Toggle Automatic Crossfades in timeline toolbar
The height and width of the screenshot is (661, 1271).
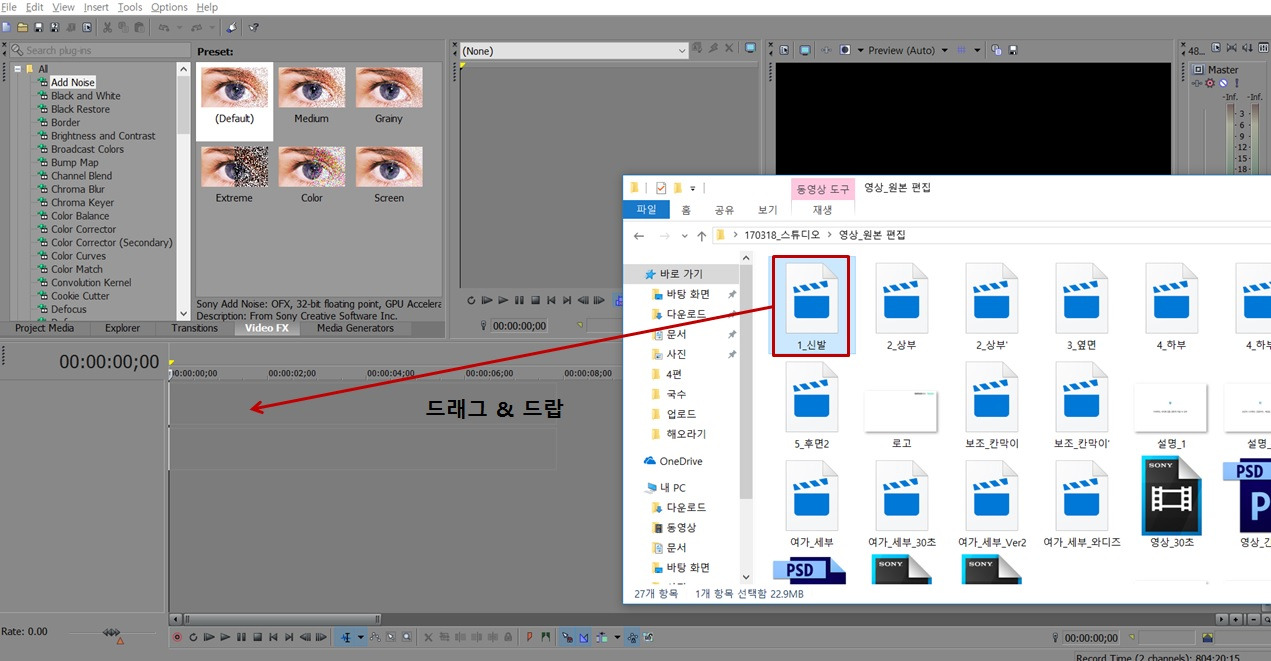583,637
